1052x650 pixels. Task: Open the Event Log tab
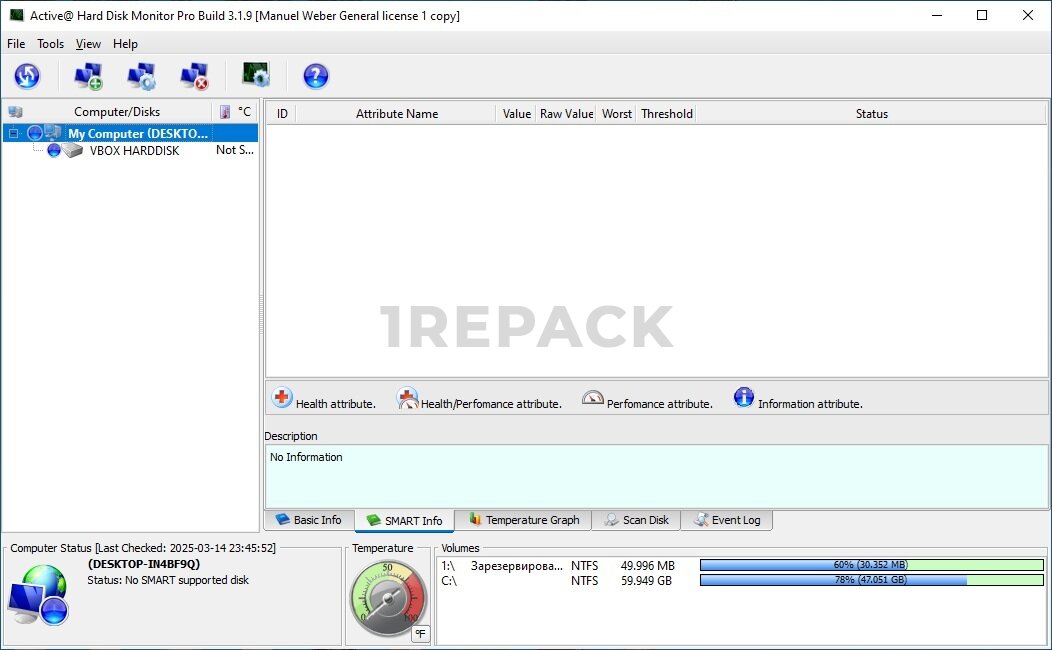point(727,520)
